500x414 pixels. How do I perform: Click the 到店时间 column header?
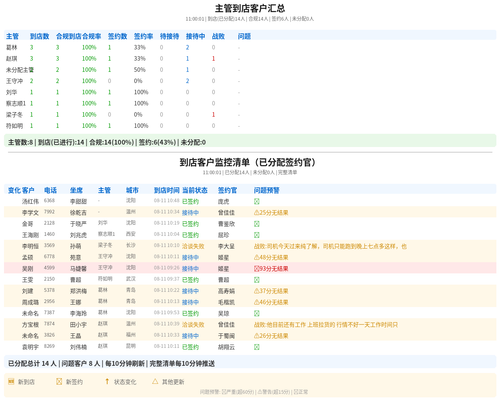(167, 190)
